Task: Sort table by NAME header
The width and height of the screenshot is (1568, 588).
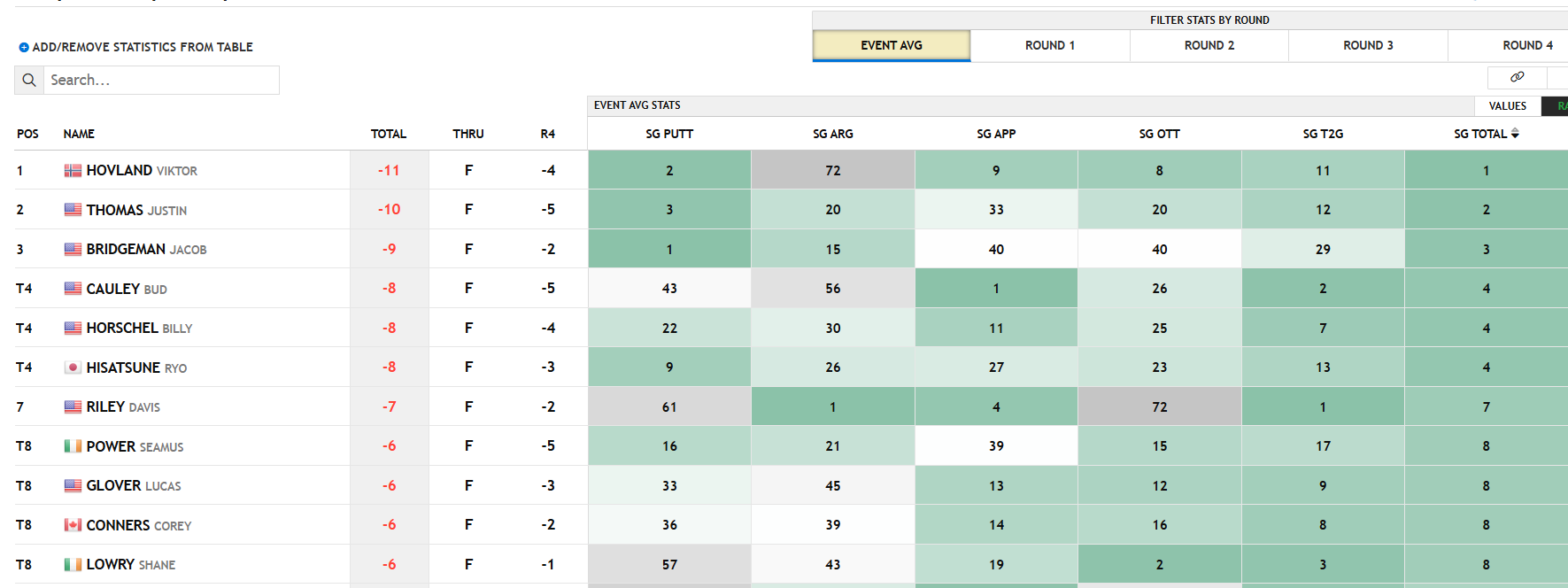Action: pyautogui.click(x=79, y=134)
